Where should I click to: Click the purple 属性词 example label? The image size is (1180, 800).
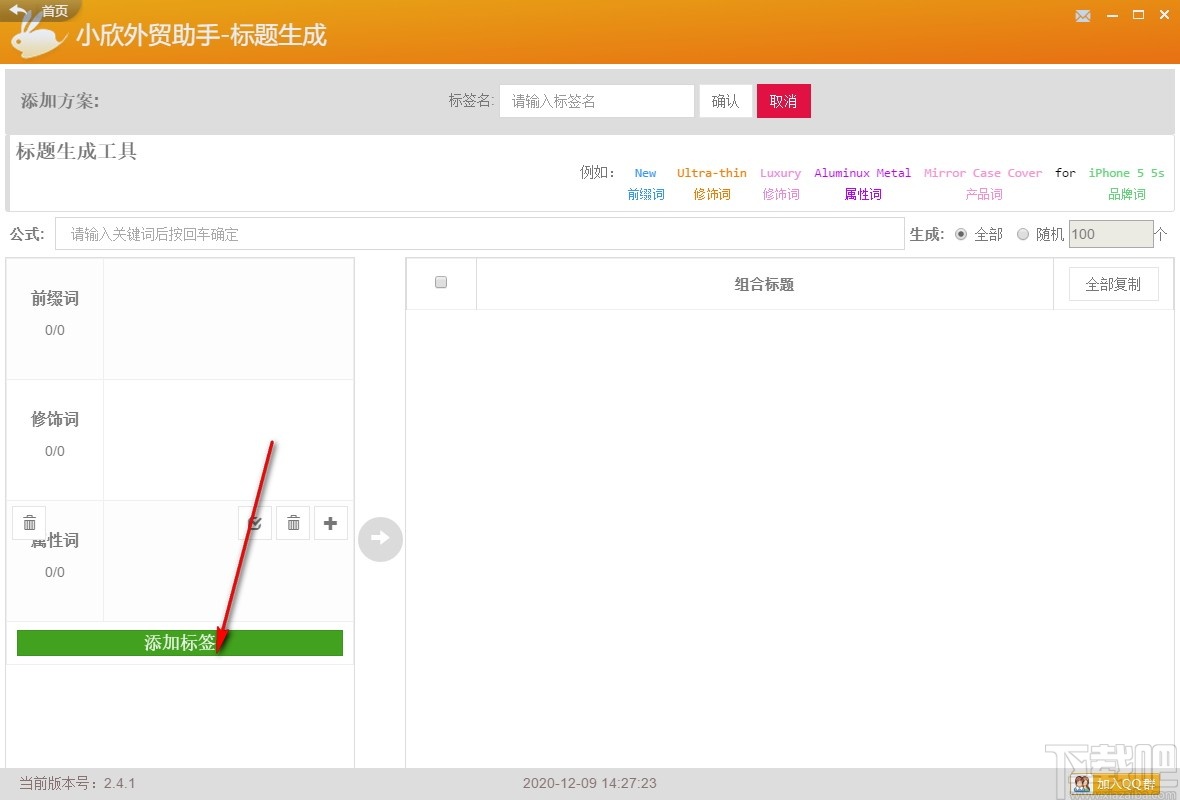click(862, 194)
